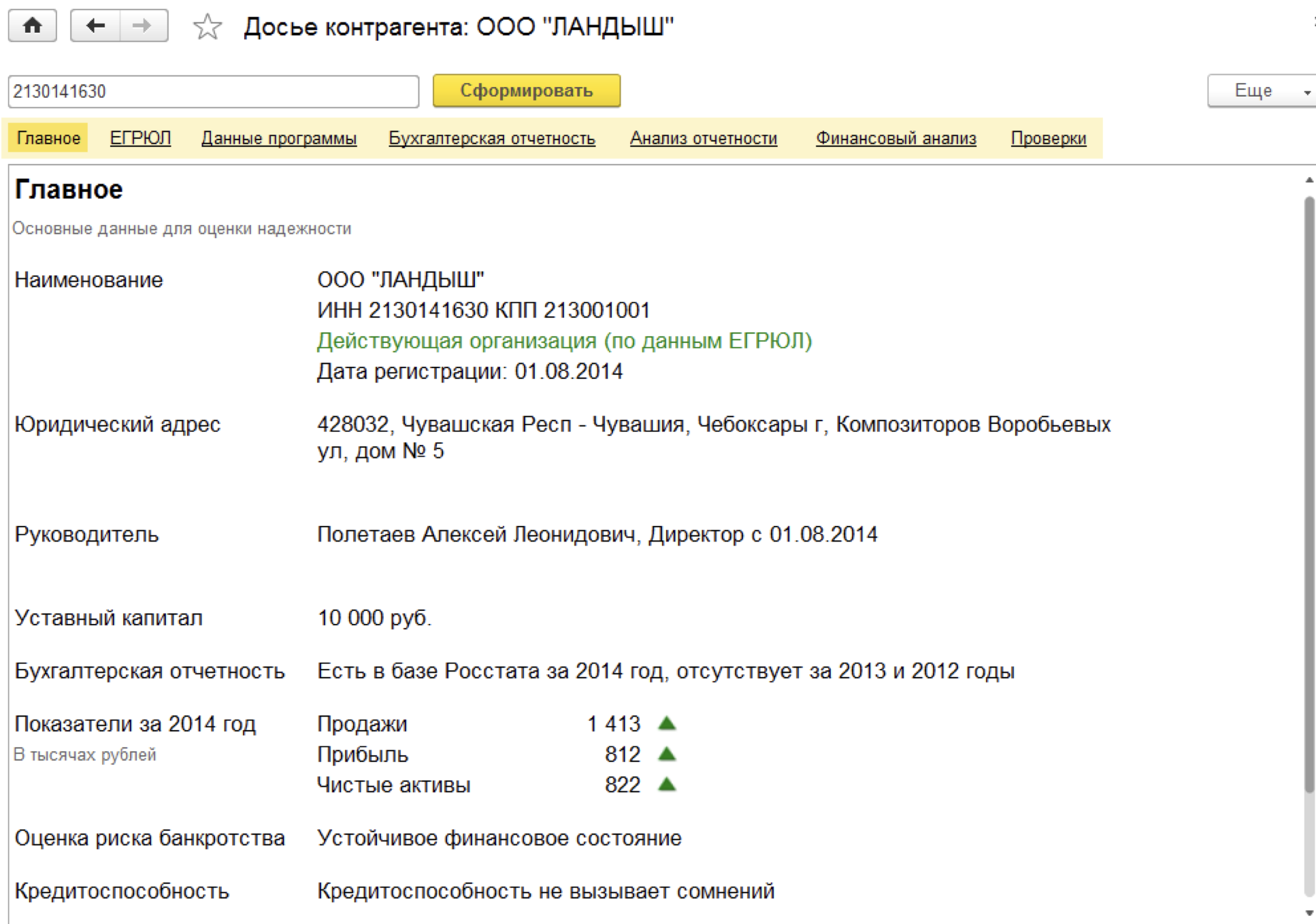Viewport: 1316px width, 924px height.
Task: Open the Финансовый анализ tab
Action: point(895,138)
